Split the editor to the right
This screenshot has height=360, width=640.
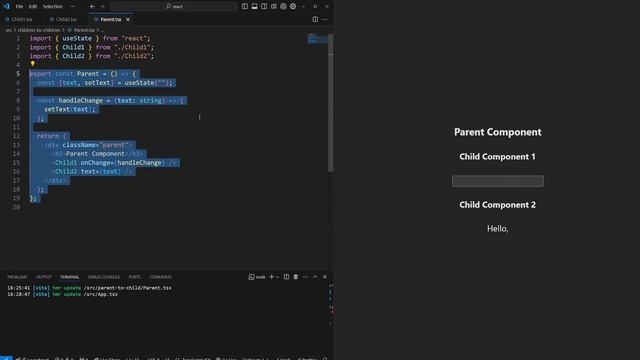[x=315, y=19]
